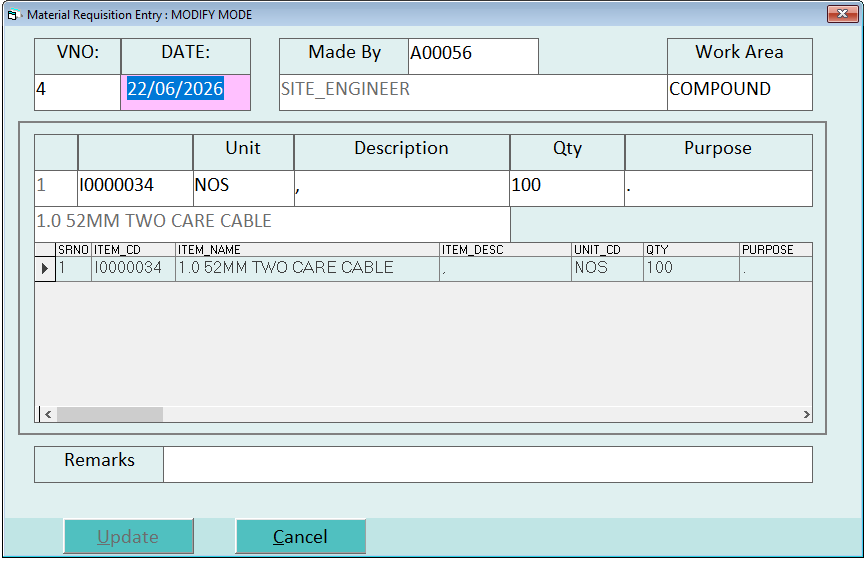Click the ITEM_DESC column header
Image resolution: width=865 pixels, height=561 pixels.
[x=505, y=249]
